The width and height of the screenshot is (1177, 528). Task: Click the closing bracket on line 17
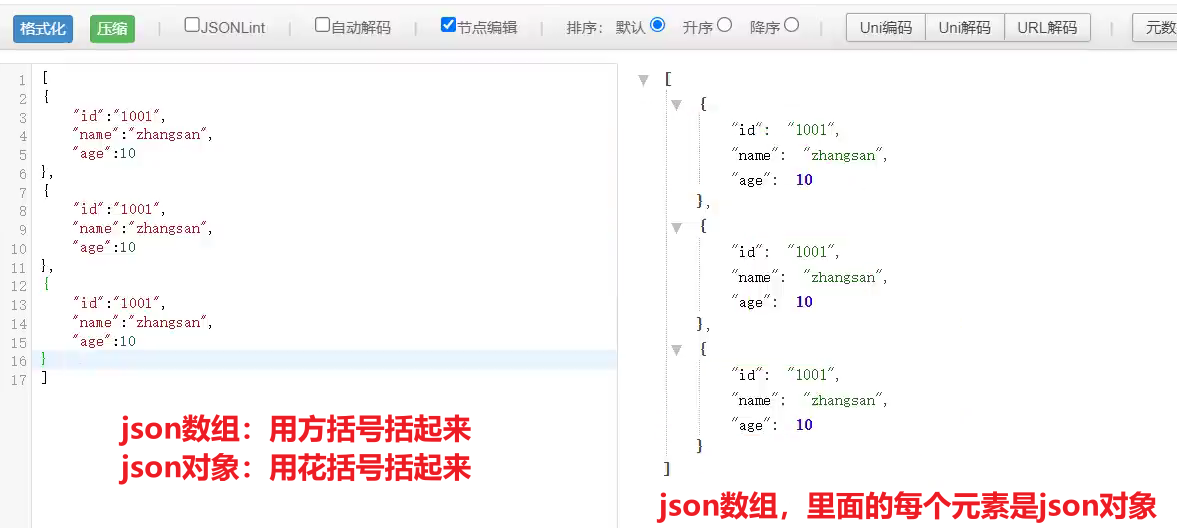(44, 378)
